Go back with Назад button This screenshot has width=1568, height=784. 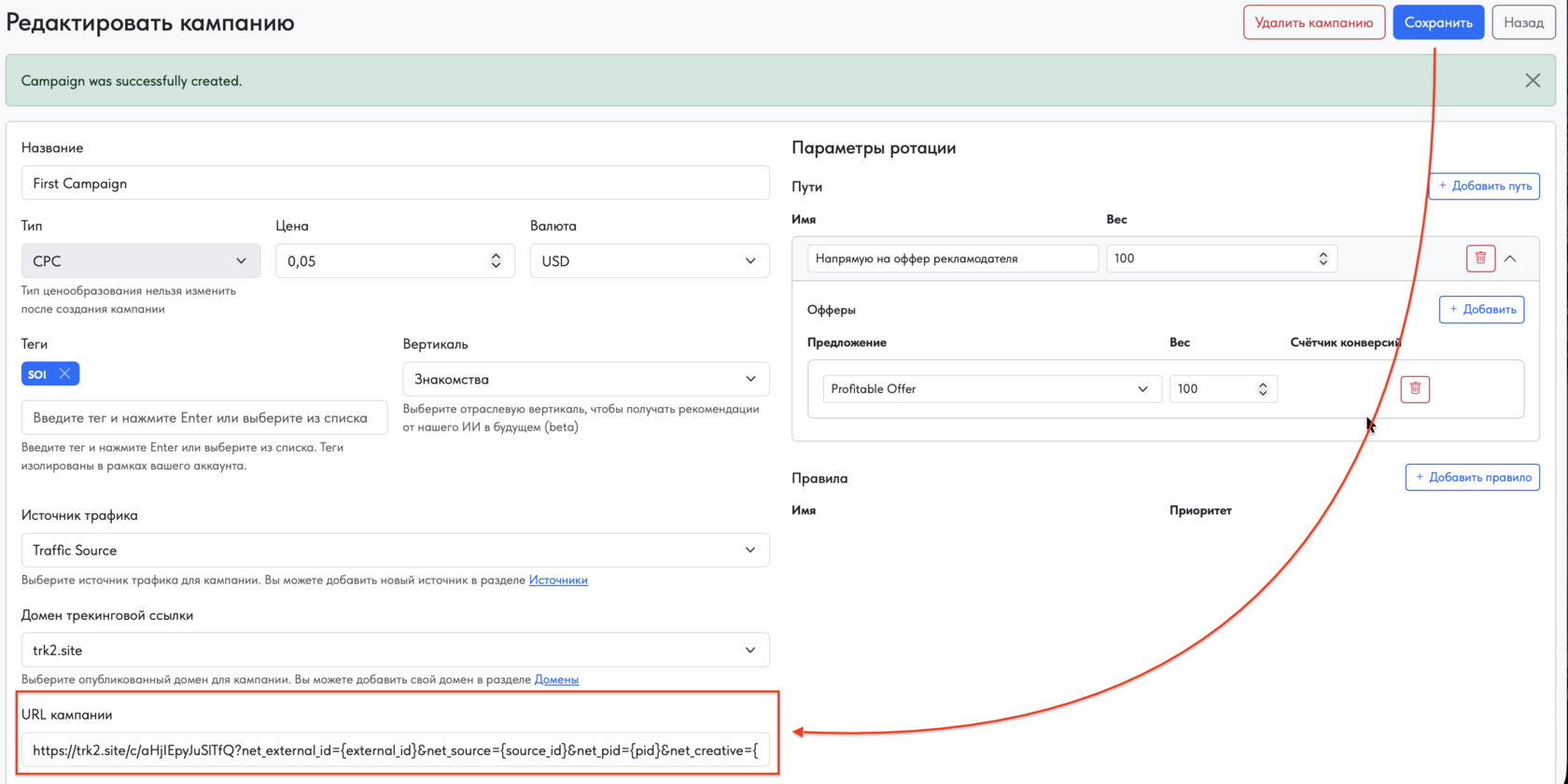(x=1523, y=22)
